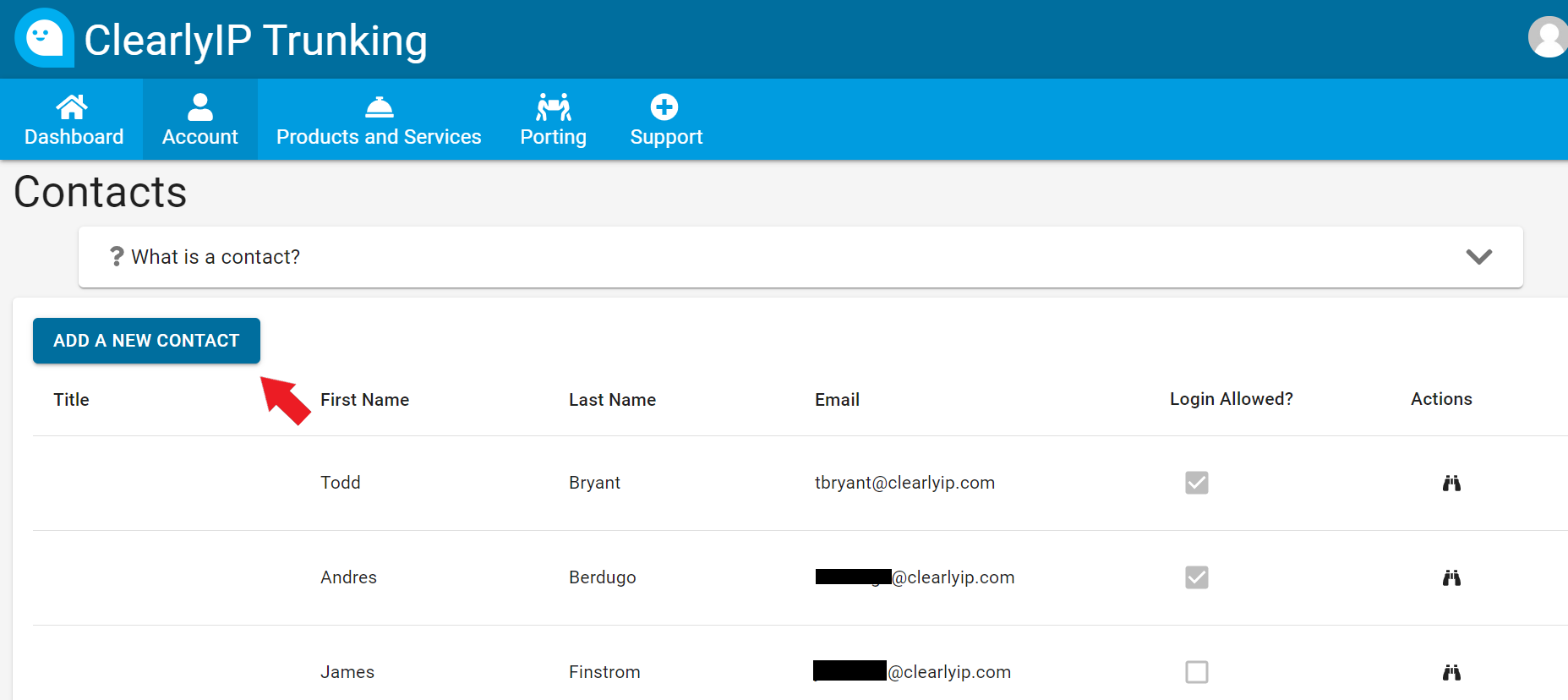The image size is (1568, 700).
Task: Select the last name Bryant cell
Action: [594, 483]
